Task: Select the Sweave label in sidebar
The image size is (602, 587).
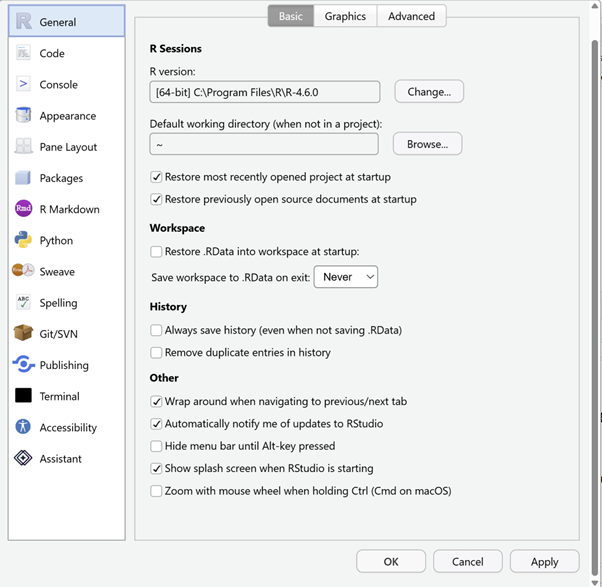Action: pyautogui.click(x=57, y=272)
